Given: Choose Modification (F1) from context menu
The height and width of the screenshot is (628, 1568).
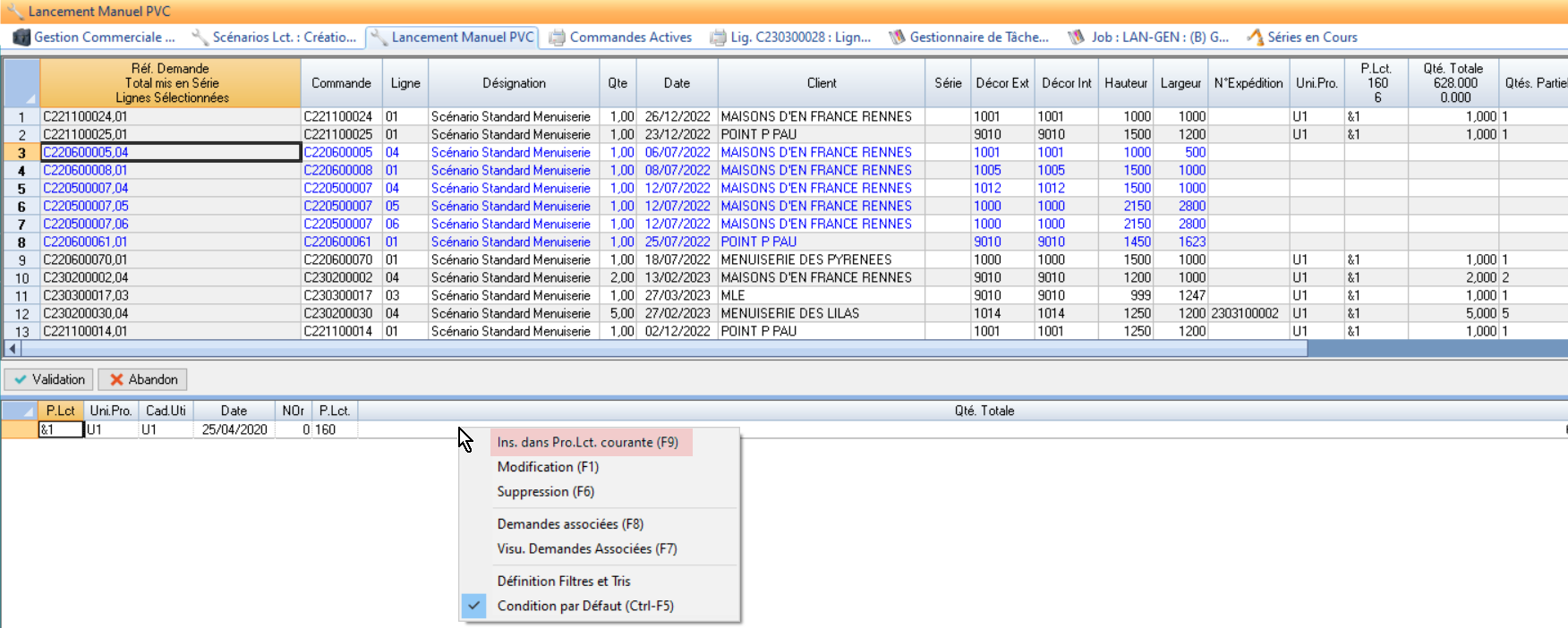Looking at the screenshot, I should [548, 467].
